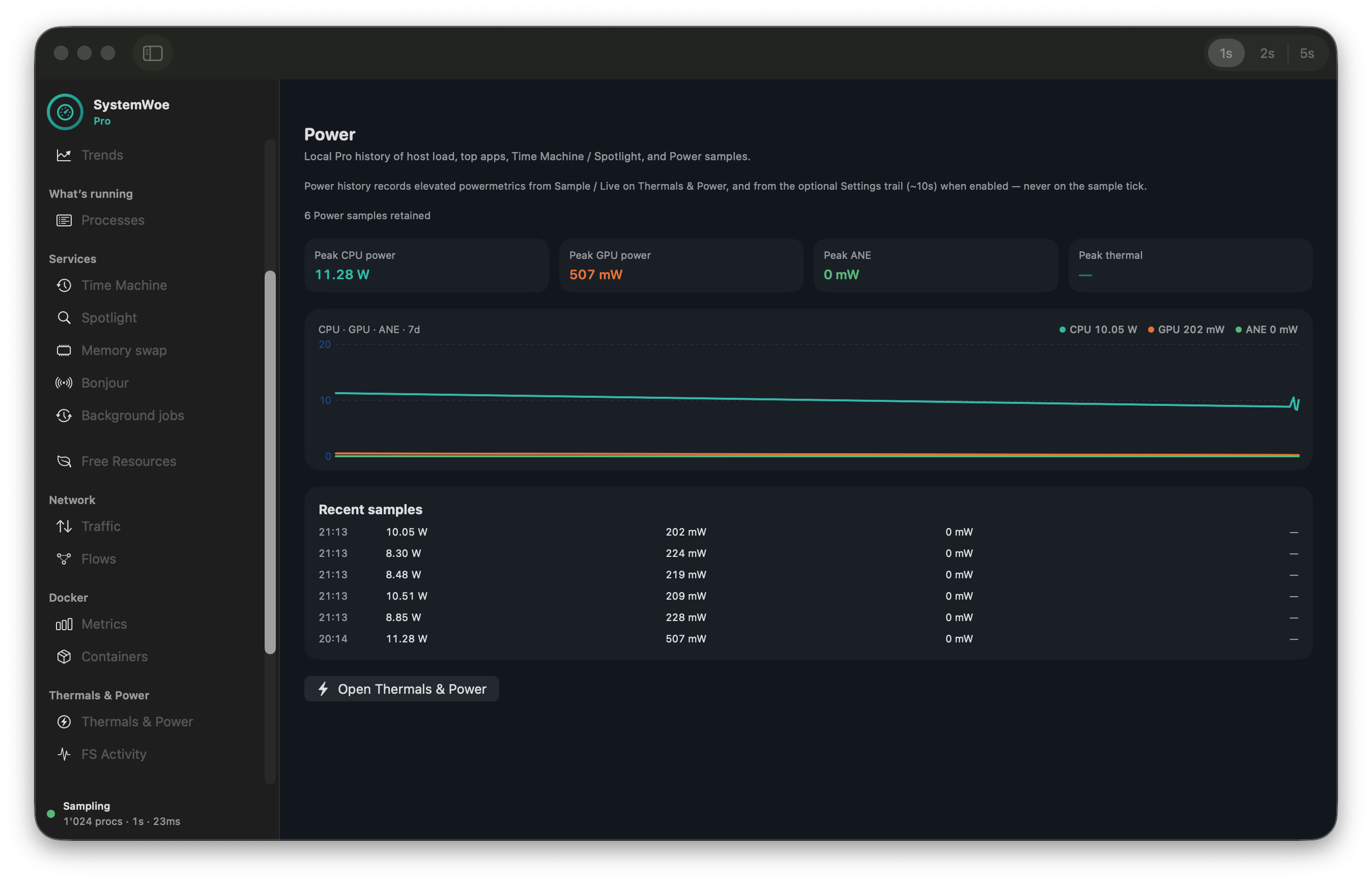The image size is (1372, 883).
Task: Click the Recent samples heading
Action: (x=370, y=510)
